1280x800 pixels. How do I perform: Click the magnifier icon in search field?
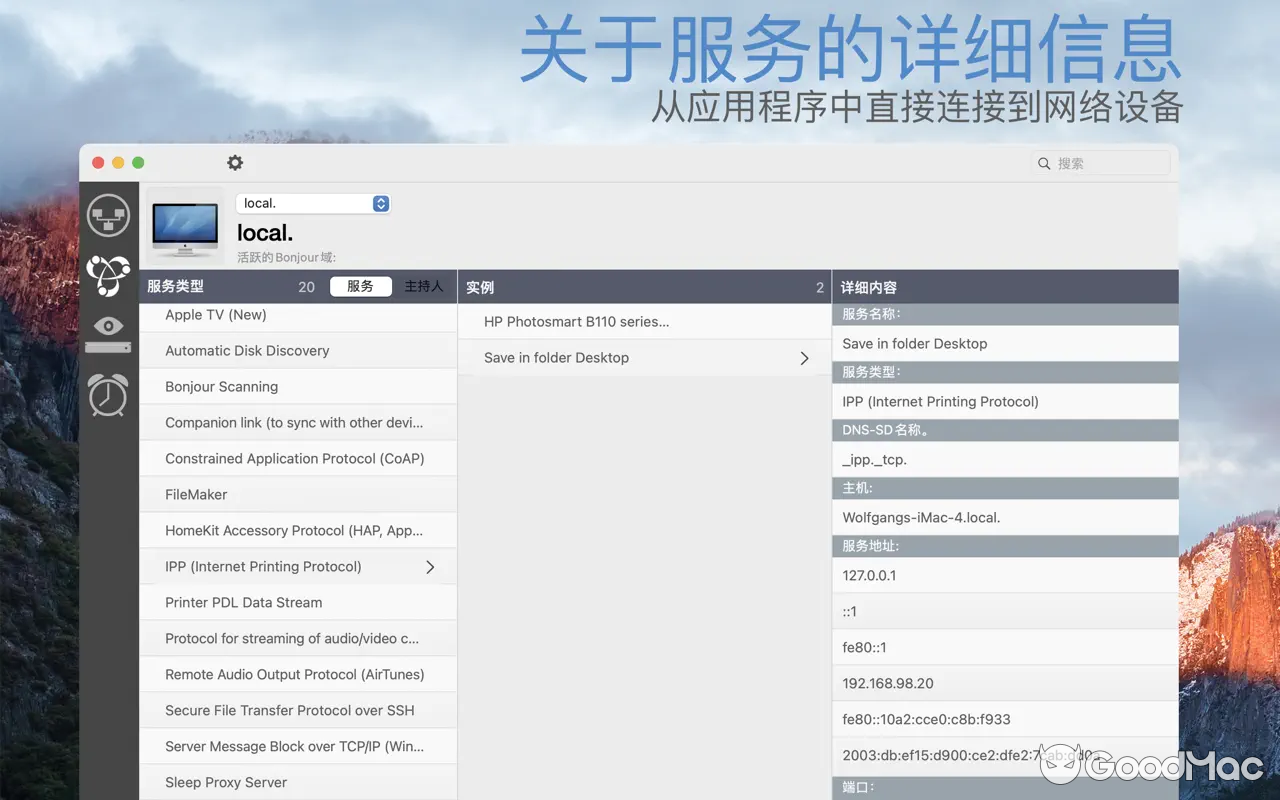(1043, 162)
